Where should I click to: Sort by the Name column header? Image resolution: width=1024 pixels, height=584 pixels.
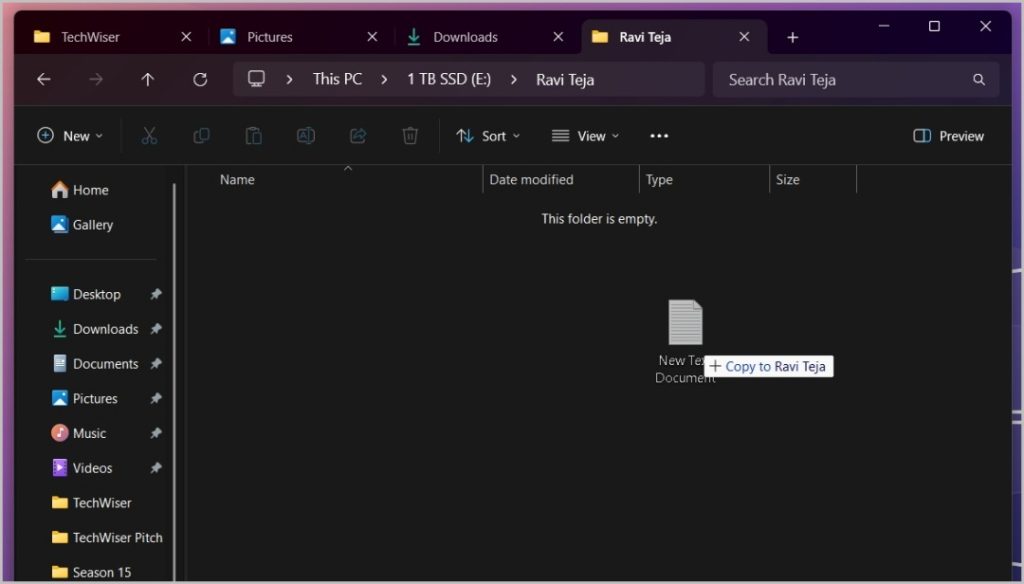click(237, 180)
